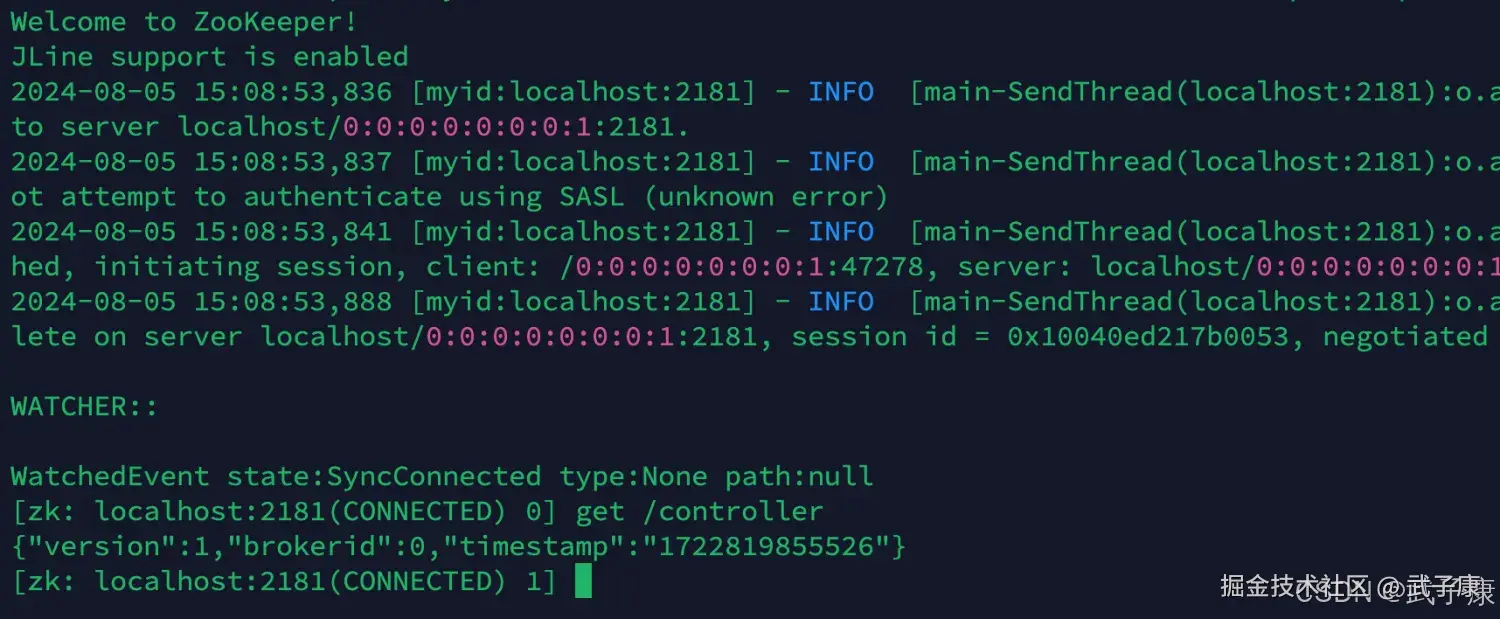Click the INFO label on the 15:08:53,837 line
The height and width of the screenshot is (619, 1500).
841,162
